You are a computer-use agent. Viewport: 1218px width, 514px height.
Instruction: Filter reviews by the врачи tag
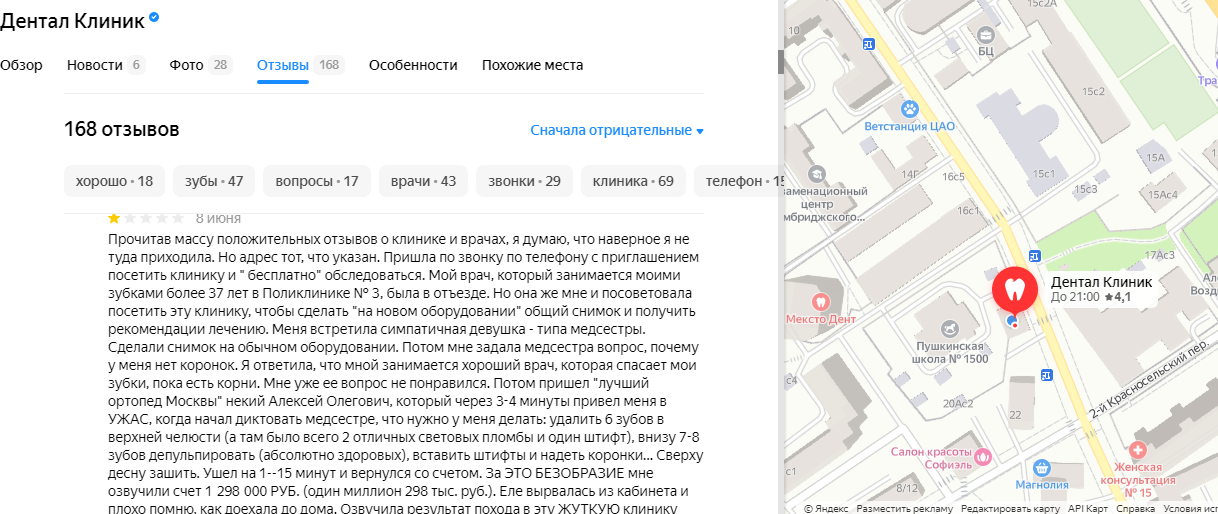pyautogui.click(x=423, y=181)
